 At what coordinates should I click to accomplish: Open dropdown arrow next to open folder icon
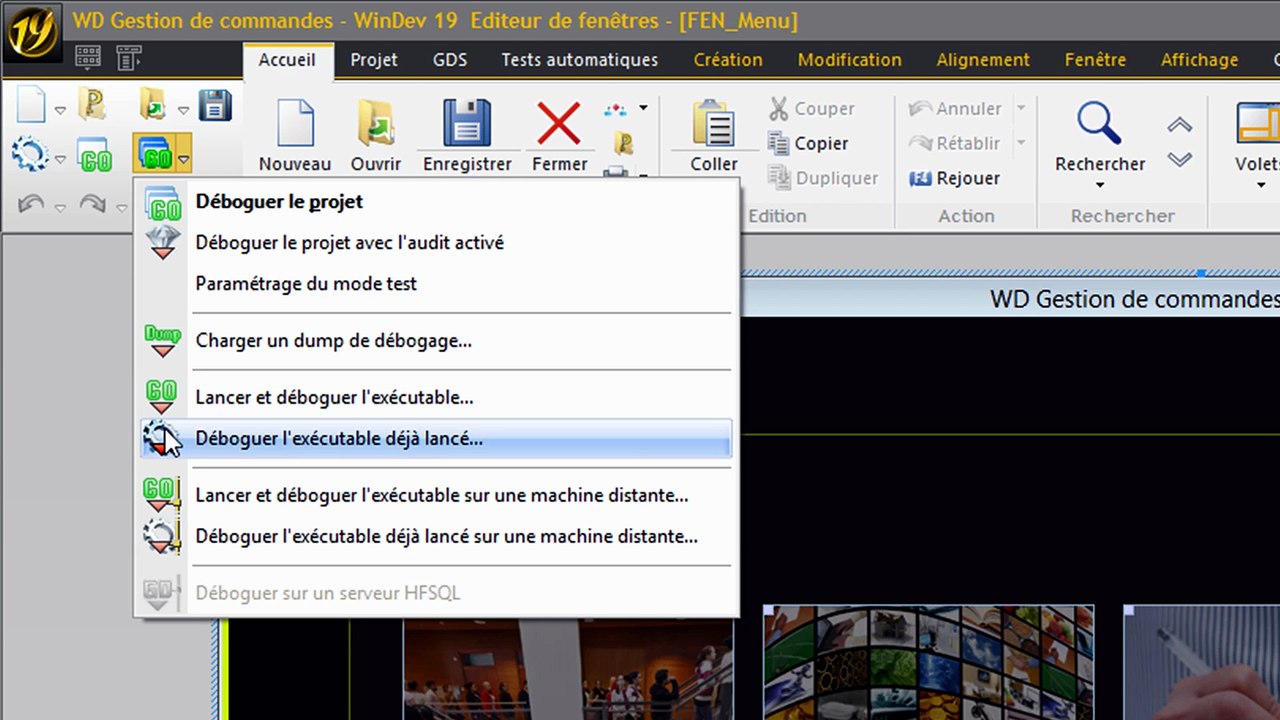[x=183, y=110]
